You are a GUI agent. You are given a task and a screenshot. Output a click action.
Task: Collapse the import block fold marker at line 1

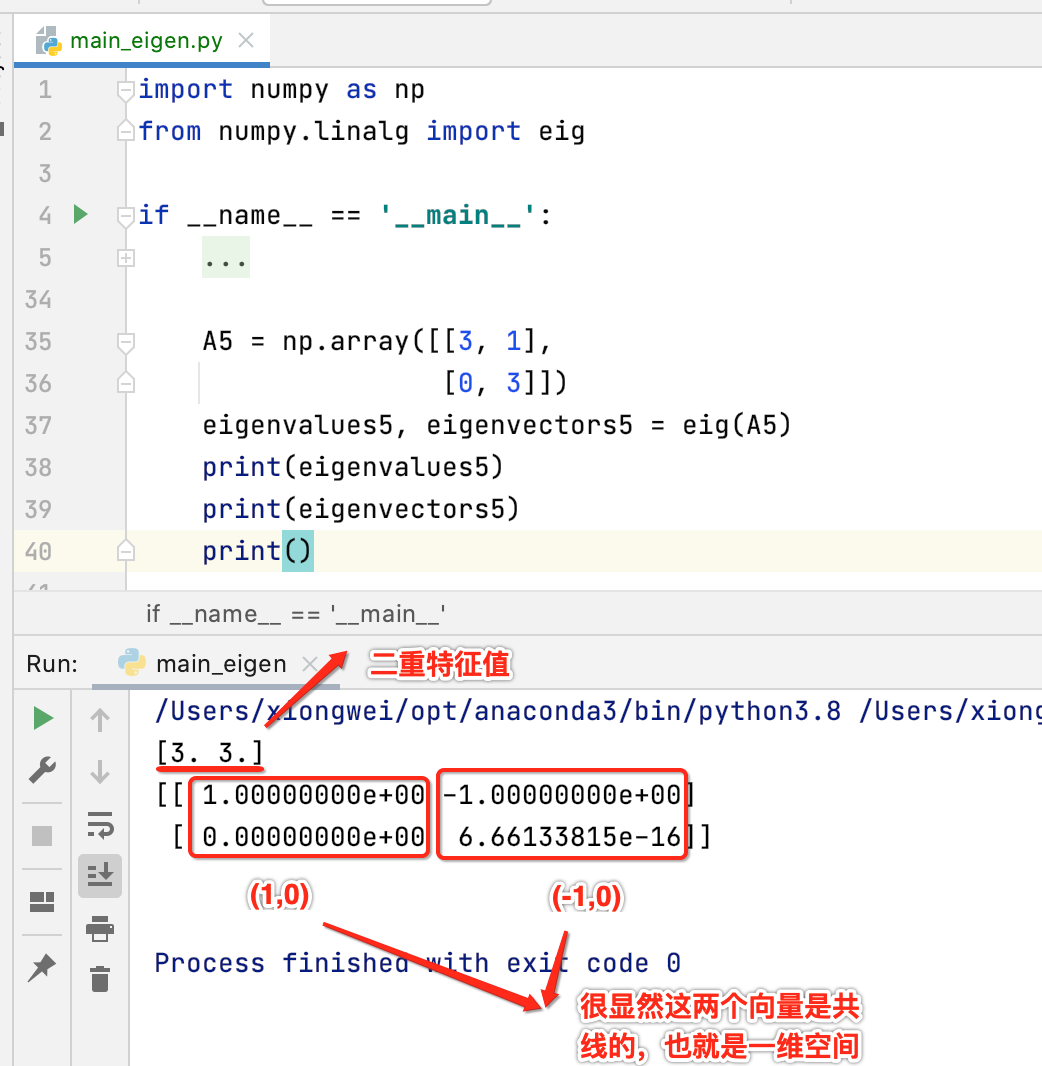click(125, 90)
